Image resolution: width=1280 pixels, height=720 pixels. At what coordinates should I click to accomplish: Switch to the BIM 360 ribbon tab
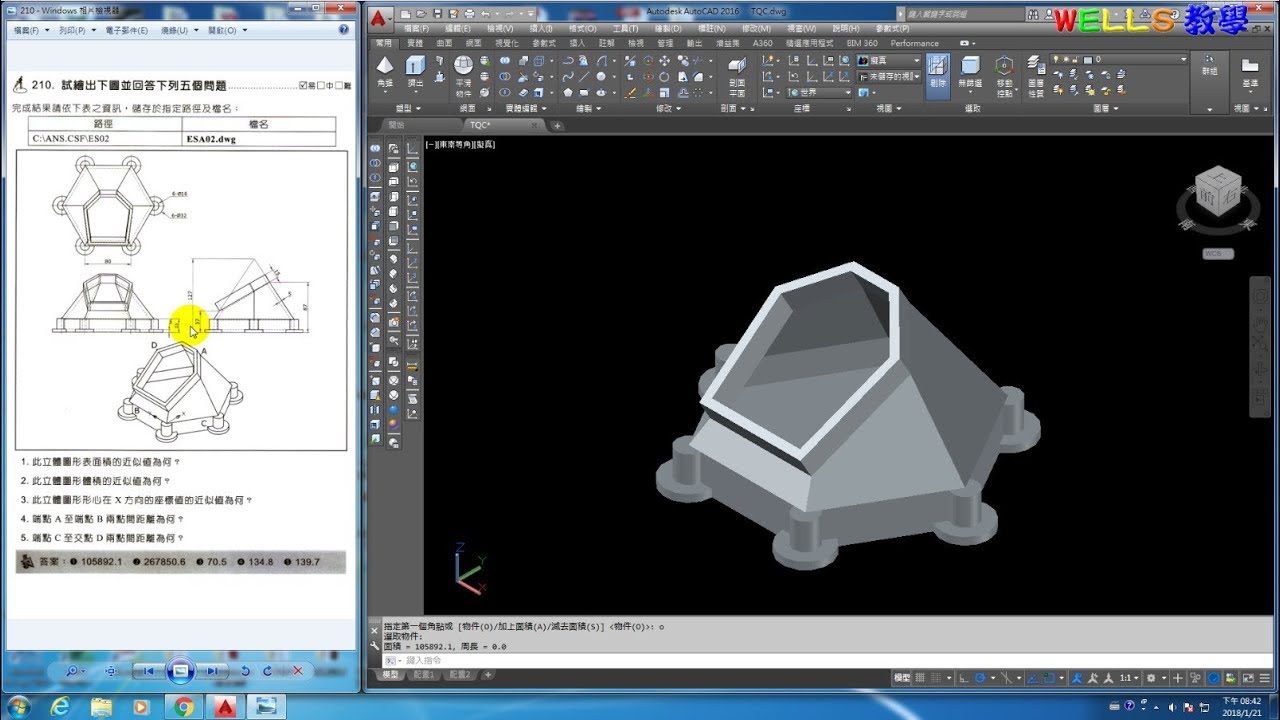pos(862,43)
